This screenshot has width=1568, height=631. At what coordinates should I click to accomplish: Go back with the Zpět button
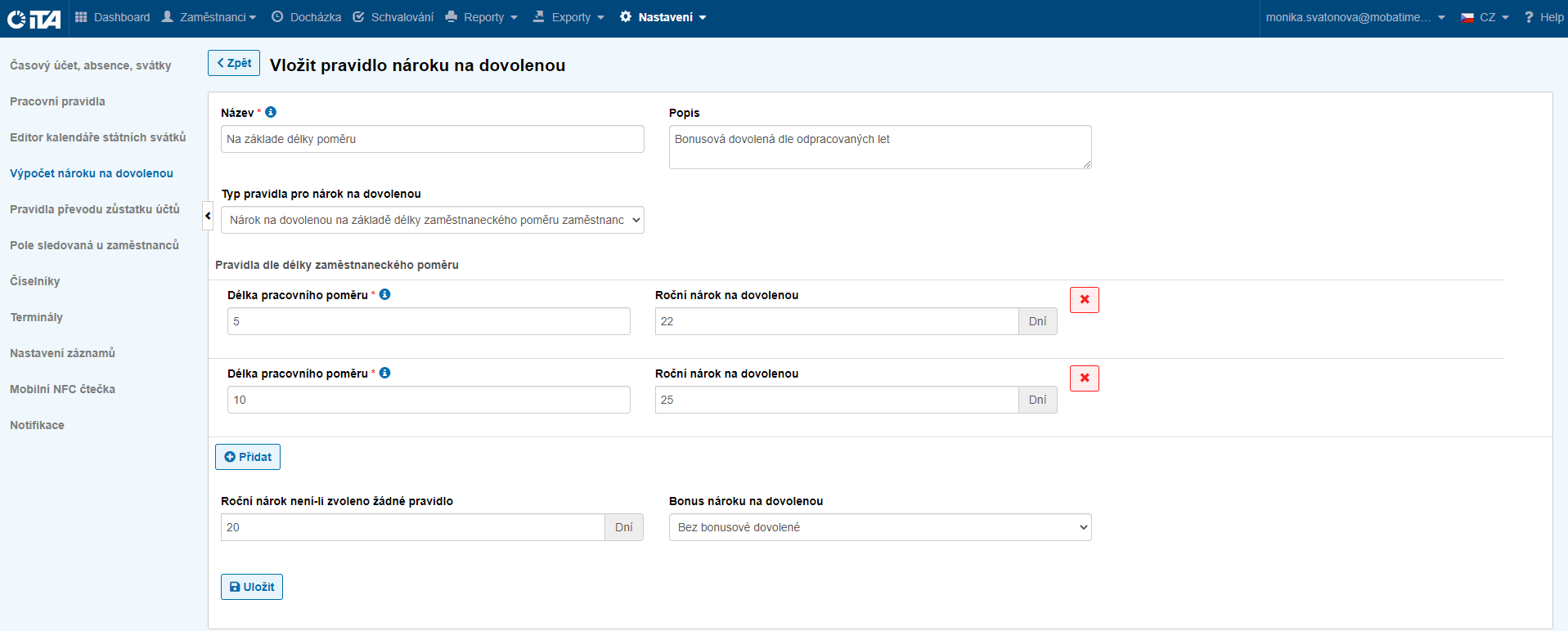tap(234, 63)
